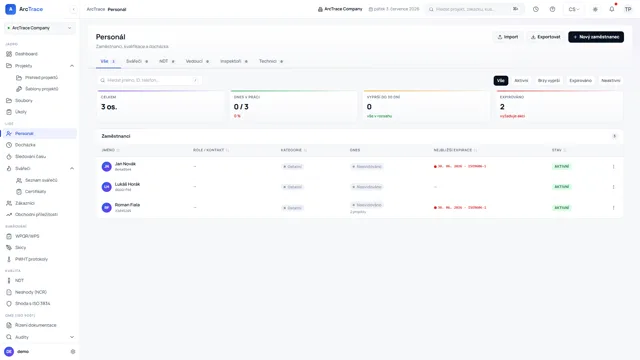
Task: Go to Úkoly in sidebar
Action: (x=20, y=112)
